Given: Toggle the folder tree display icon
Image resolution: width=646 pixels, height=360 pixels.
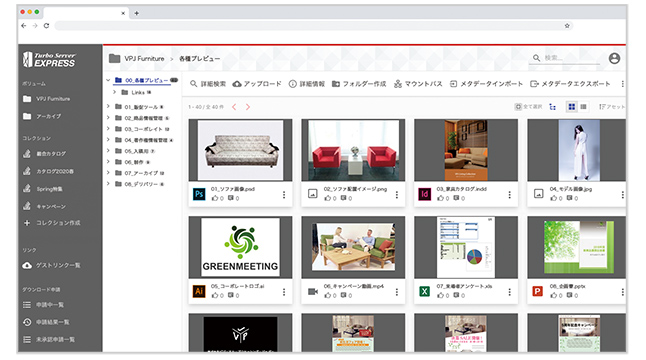Looking at the screenshot, I should tap(552, 107).
